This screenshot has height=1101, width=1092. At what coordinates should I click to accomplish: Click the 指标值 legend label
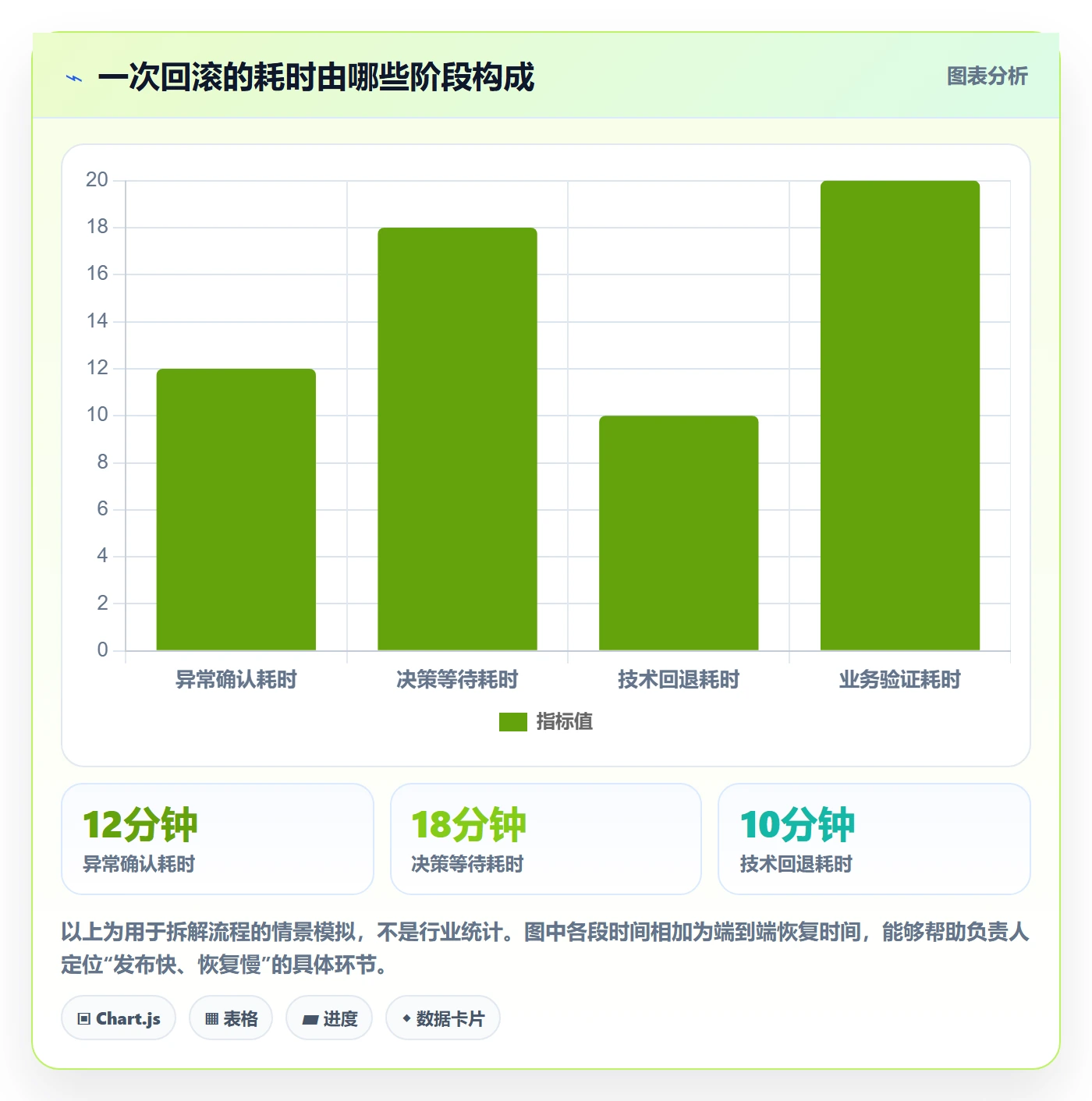tap(565, 722)
